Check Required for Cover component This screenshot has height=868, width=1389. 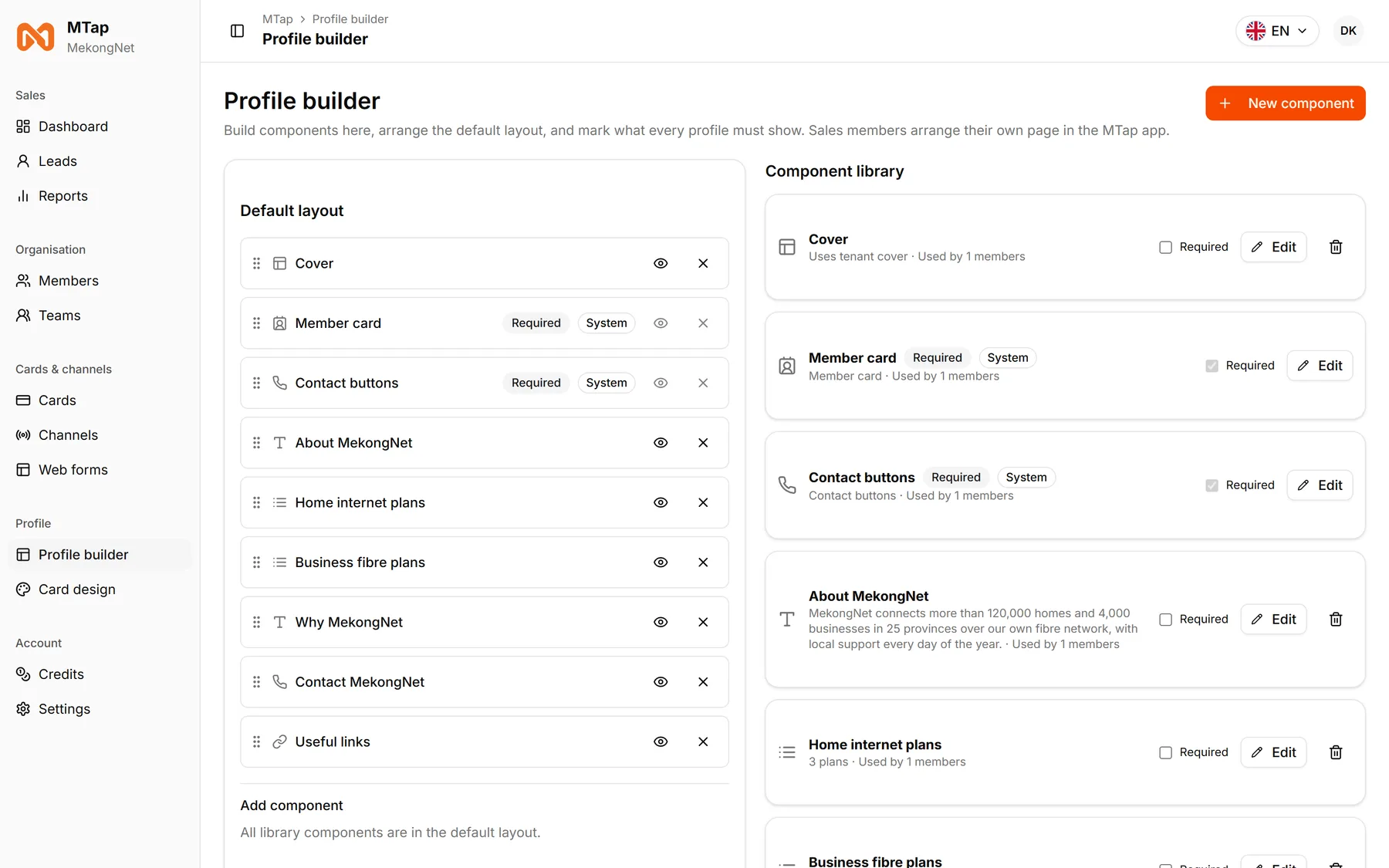(1165, 247)
